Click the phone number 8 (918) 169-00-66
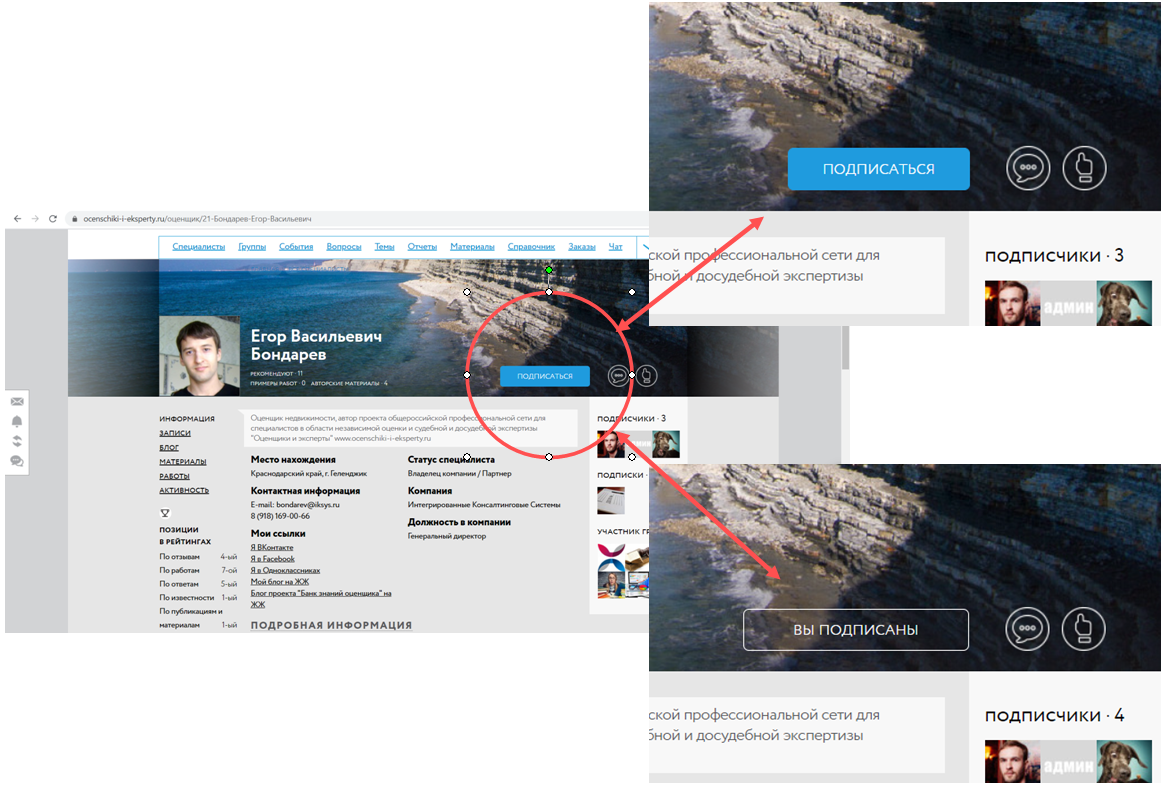Image resolution: width=1164 pixels, height=786 pixels. point(280,516)
